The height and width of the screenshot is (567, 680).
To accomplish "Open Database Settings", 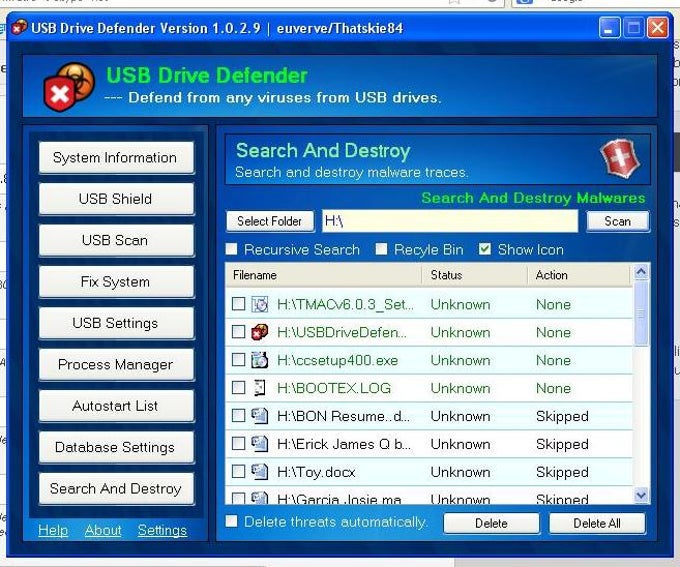I will coord(116,447).
